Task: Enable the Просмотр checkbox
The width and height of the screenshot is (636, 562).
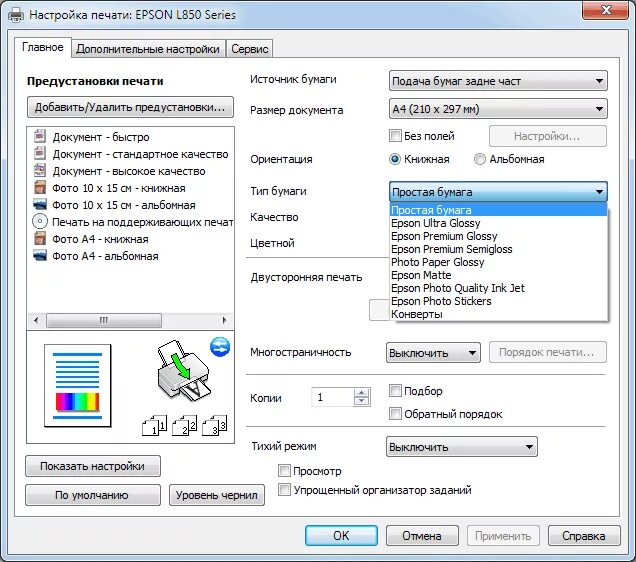Action: 284,471
